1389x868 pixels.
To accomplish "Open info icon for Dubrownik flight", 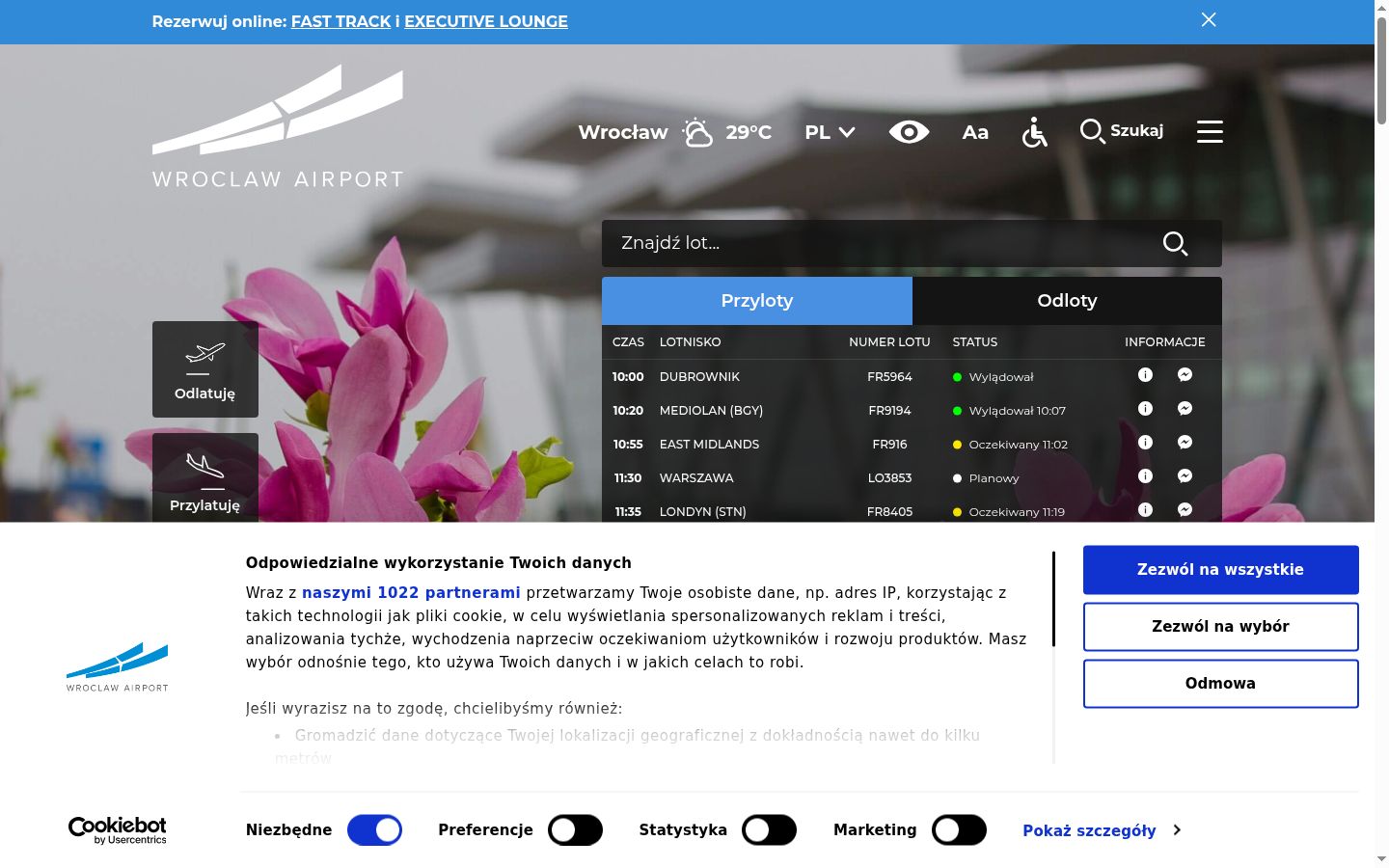I will click(1145, 375).
